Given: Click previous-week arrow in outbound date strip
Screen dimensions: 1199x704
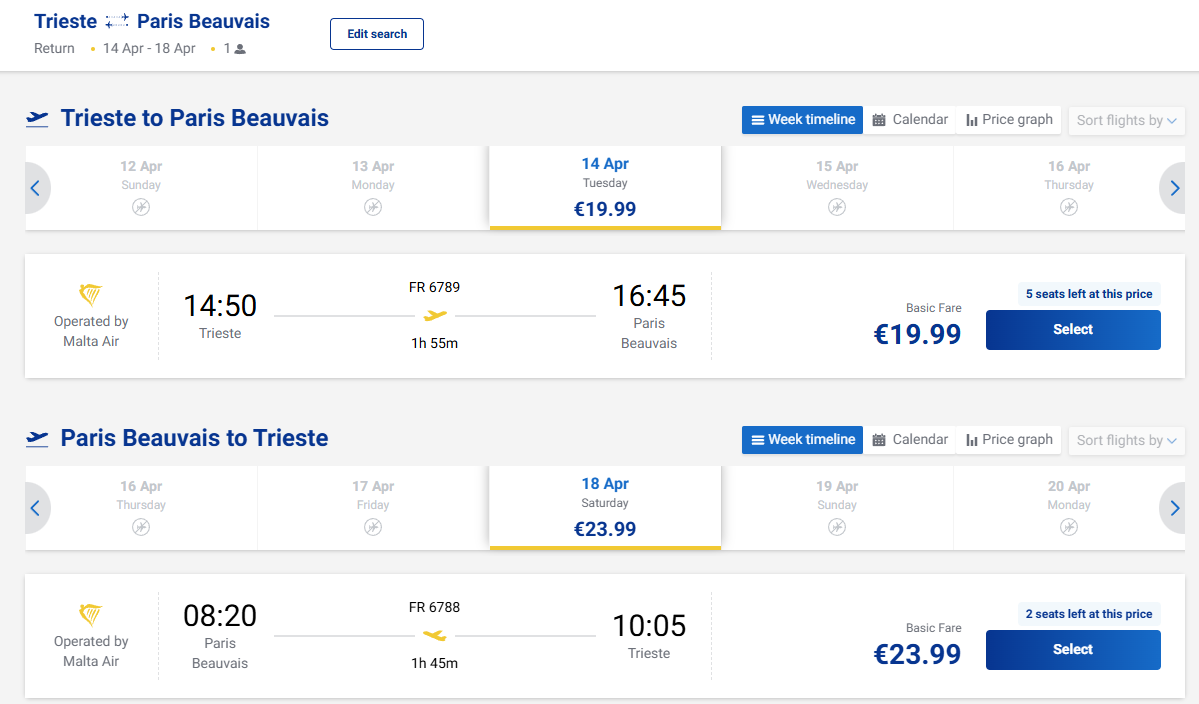Looking at the screenshot, I should click(36, 188).
